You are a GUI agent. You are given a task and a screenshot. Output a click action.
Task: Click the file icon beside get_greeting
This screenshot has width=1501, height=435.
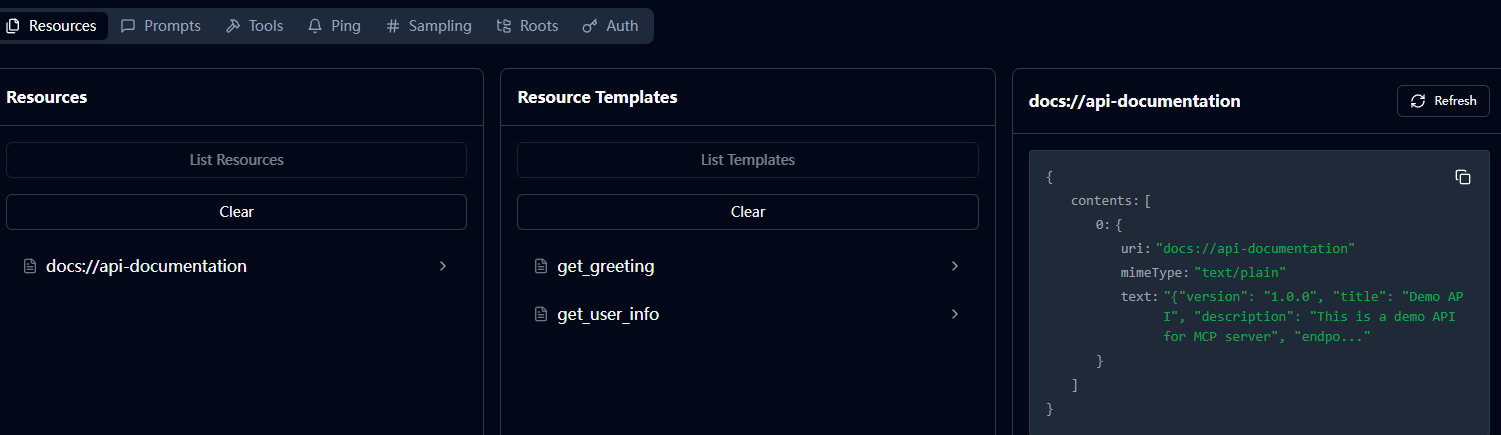click(x=541, y=266)
